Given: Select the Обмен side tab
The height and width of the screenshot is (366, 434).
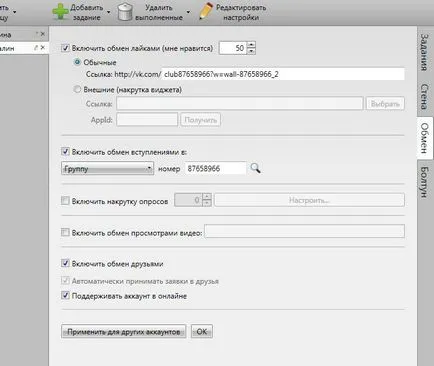Looking at the screenshot, I should 425,138.
